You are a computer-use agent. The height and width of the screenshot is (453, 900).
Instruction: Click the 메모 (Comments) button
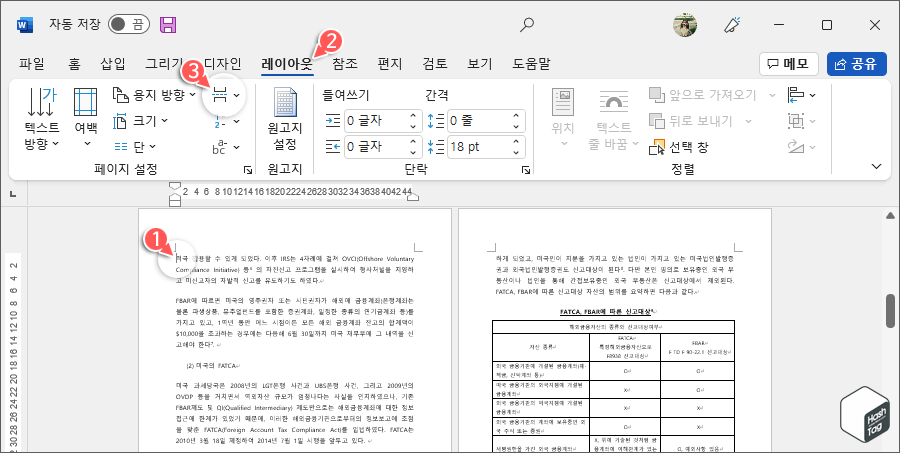789,64
